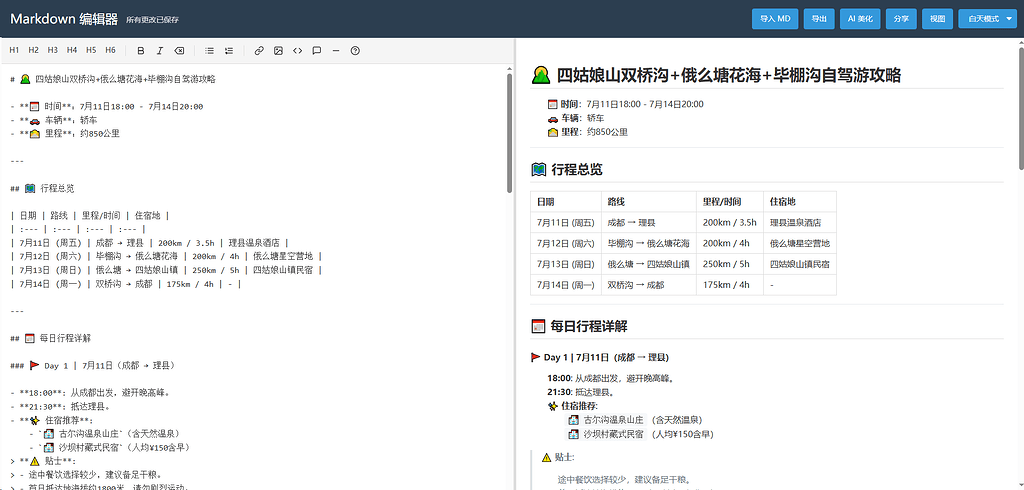Click the red flag emoji beside Day 1

(536, 357)
